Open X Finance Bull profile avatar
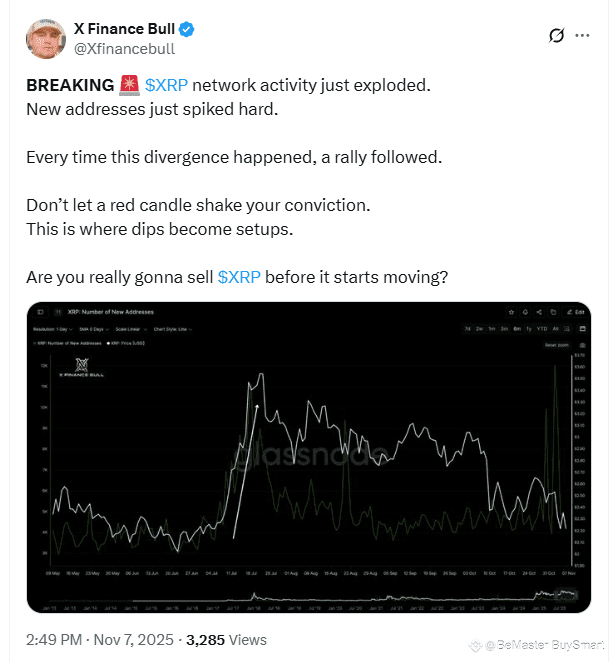The width and height of the screenshot is (612, 662). point(46,38)
